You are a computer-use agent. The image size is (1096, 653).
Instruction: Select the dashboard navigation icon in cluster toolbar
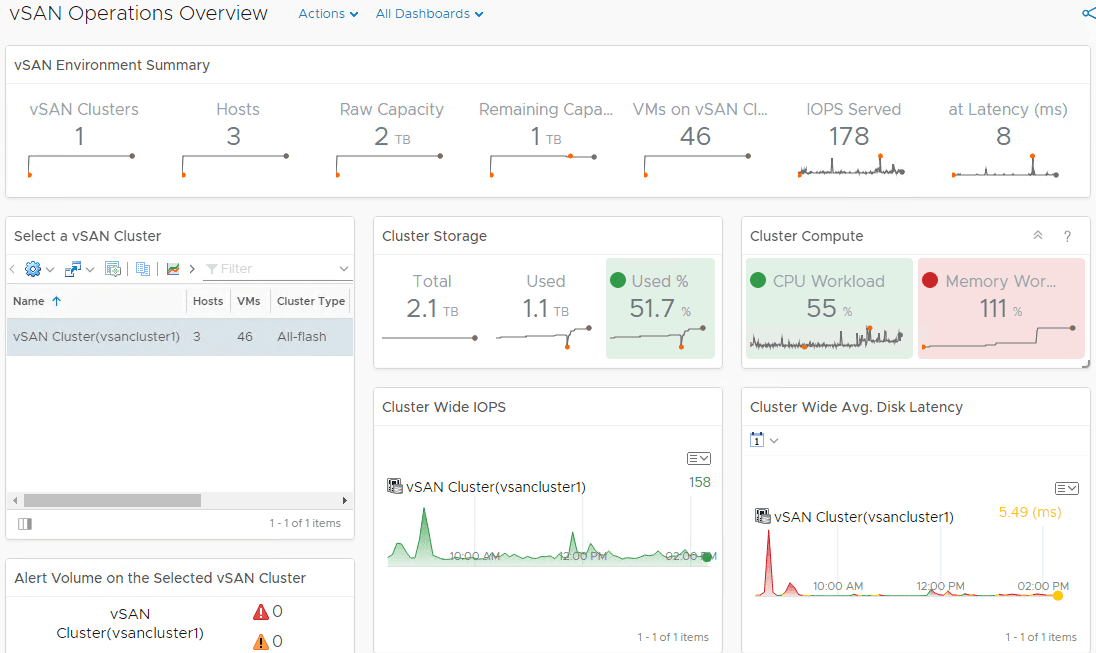[x=112, y=269]
